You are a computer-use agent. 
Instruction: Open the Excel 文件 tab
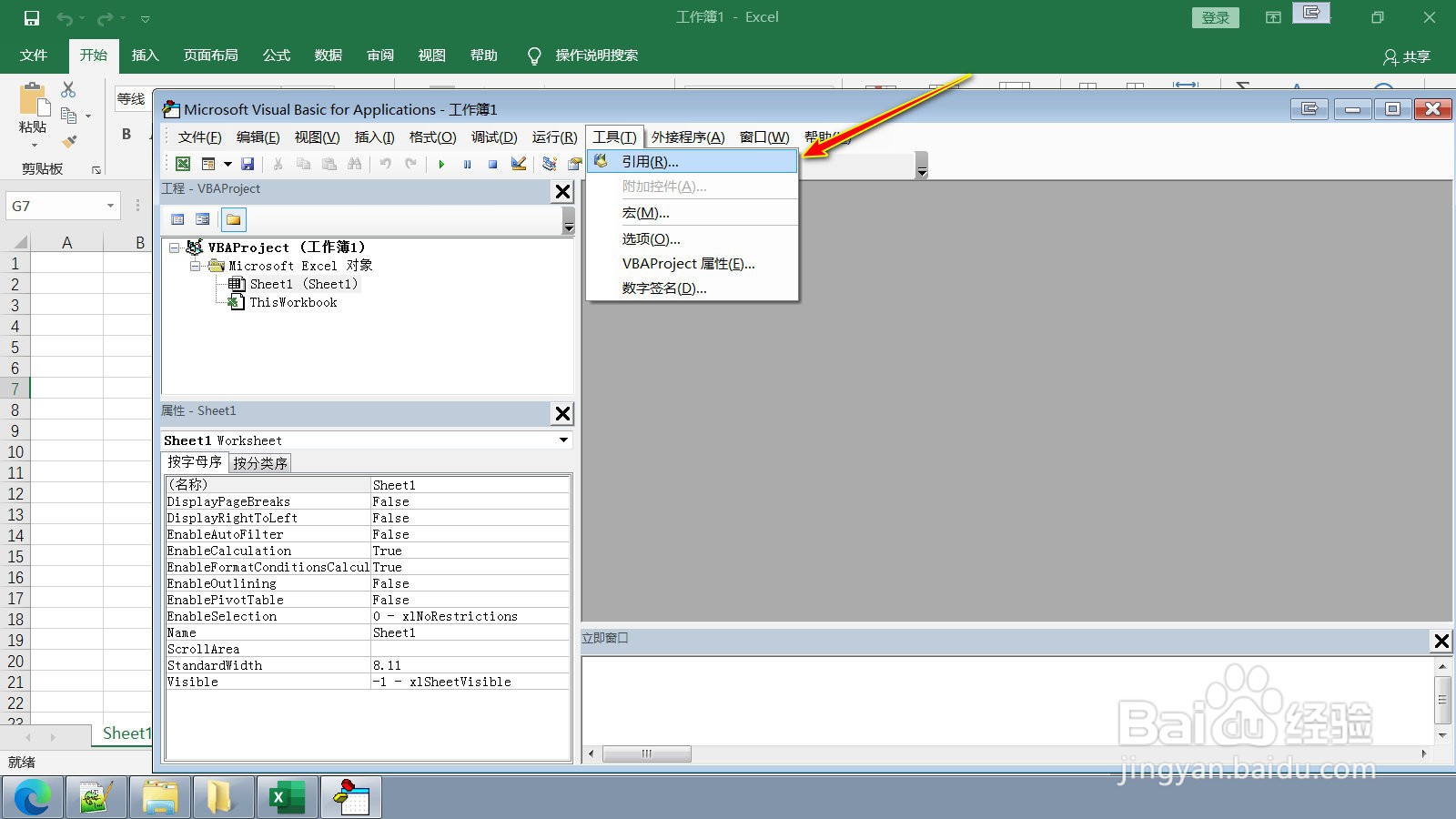tap(34, 56)
